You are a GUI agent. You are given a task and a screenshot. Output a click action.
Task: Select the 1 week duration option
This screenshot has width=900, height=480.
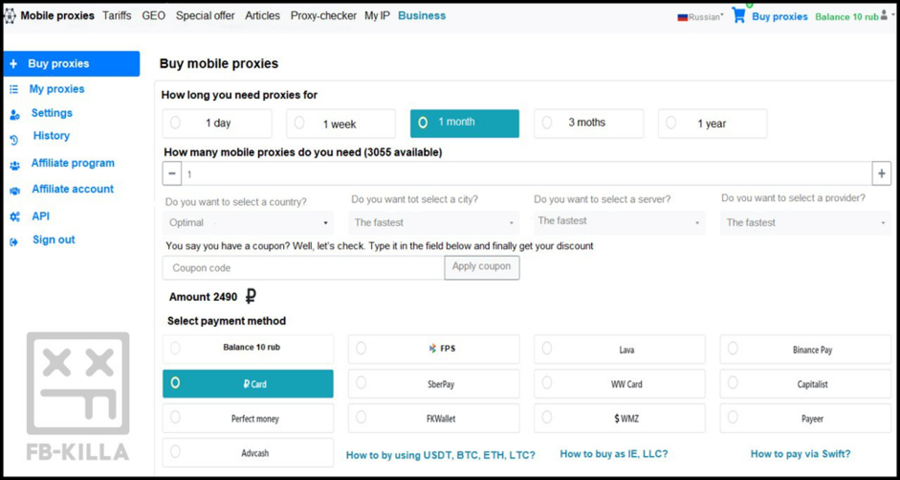341,123
